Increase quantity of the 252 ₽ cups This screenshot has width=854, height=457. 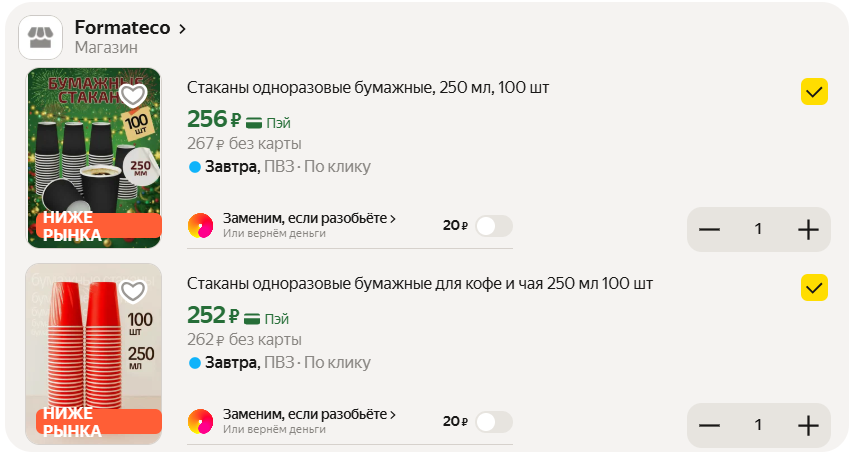pyautogui.click(x=808, y=425)
